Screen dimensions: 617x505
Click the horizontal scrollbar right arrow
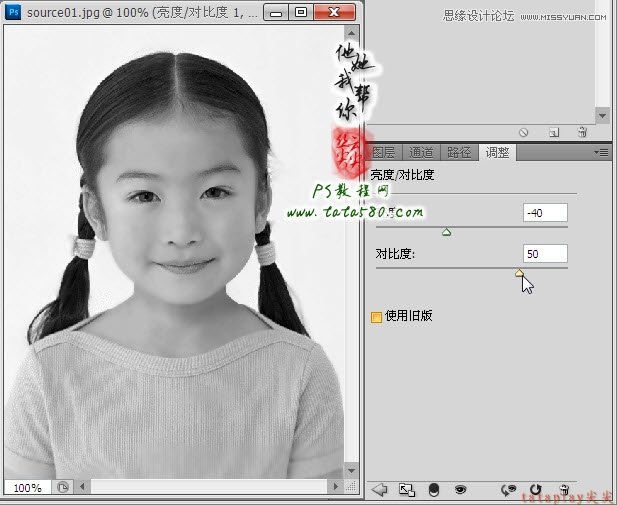(336, 487)
